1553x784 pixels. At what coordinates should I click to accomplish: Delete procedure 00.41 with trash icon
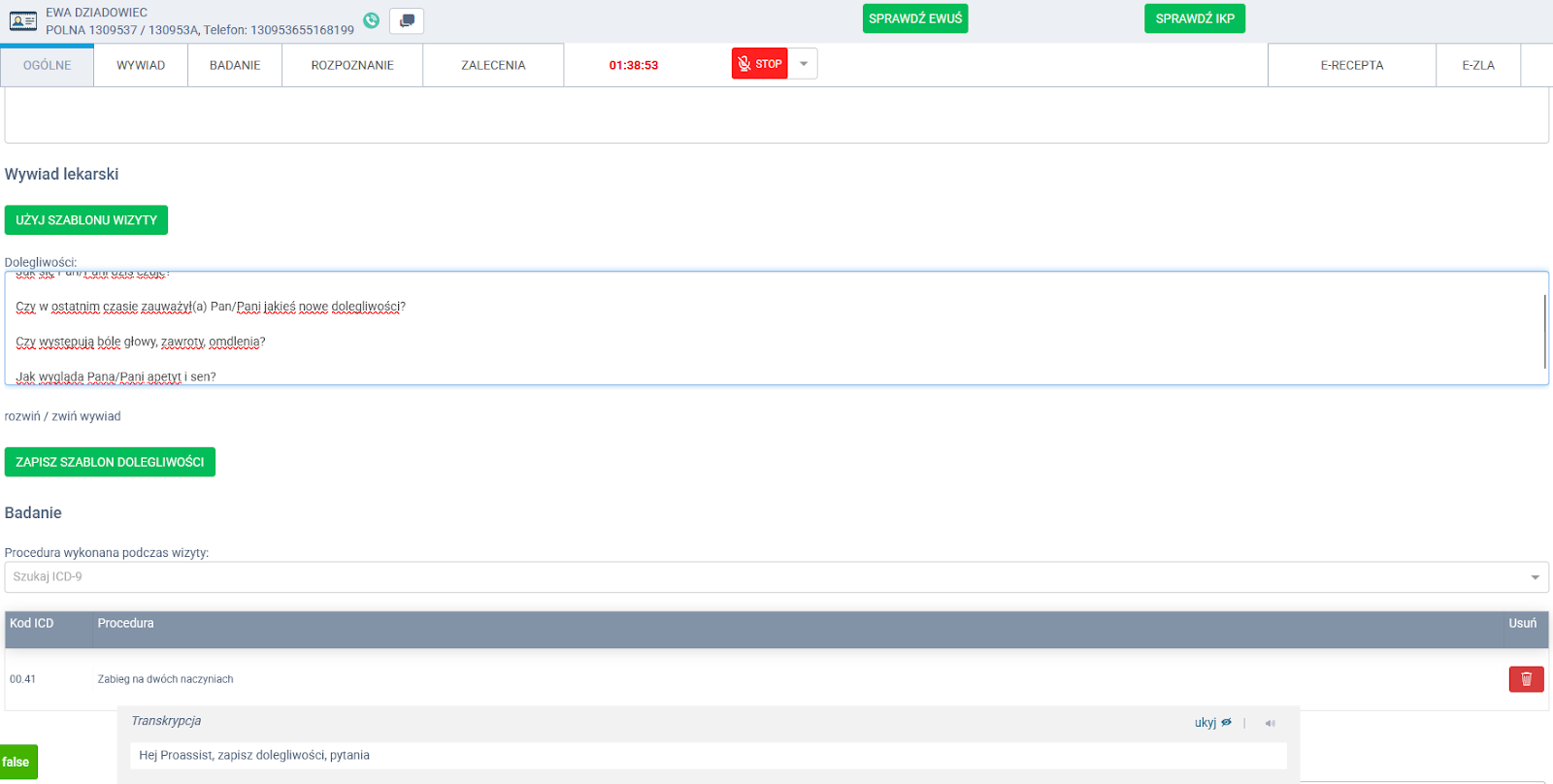(x=1526, y=679)
